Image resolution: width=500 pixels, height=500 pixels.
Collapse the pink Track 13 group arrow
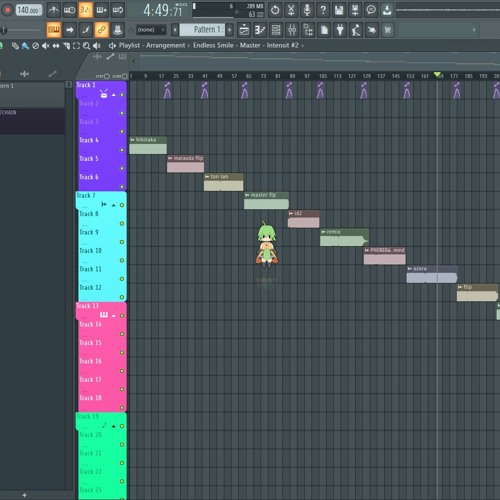114,315
